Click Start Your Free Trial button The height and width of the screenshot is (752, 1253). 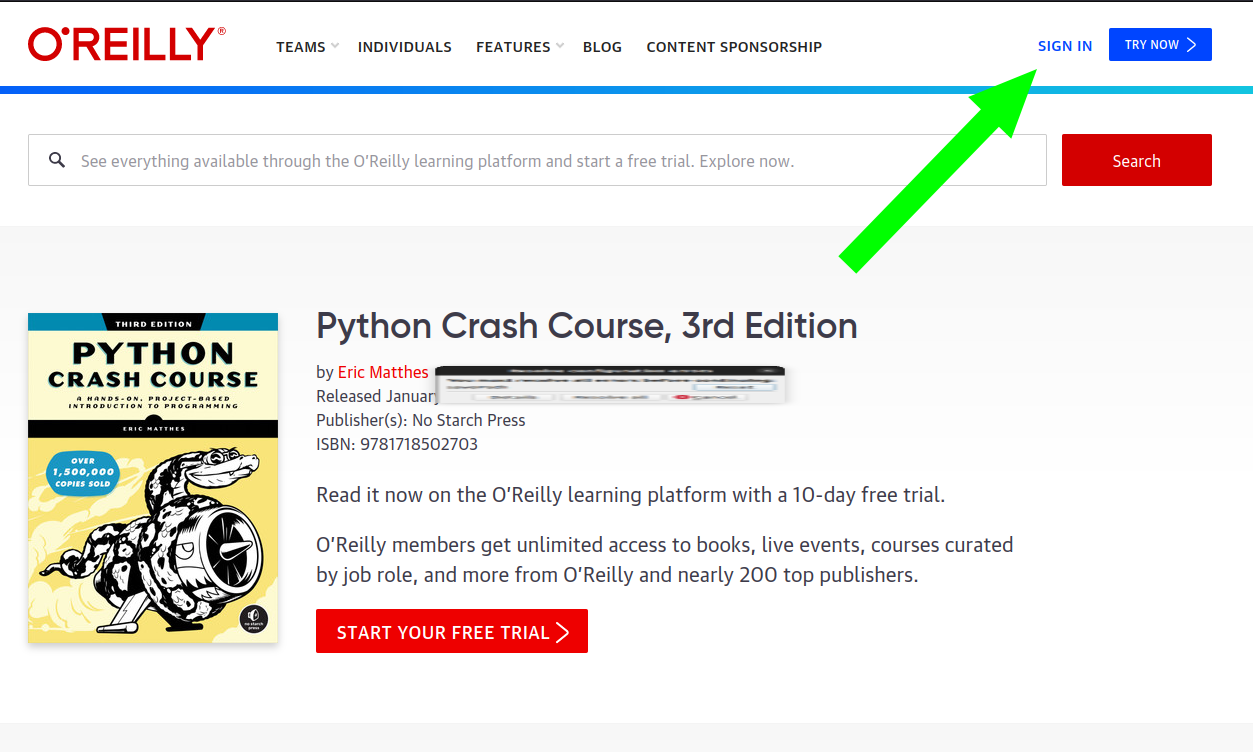452,631
